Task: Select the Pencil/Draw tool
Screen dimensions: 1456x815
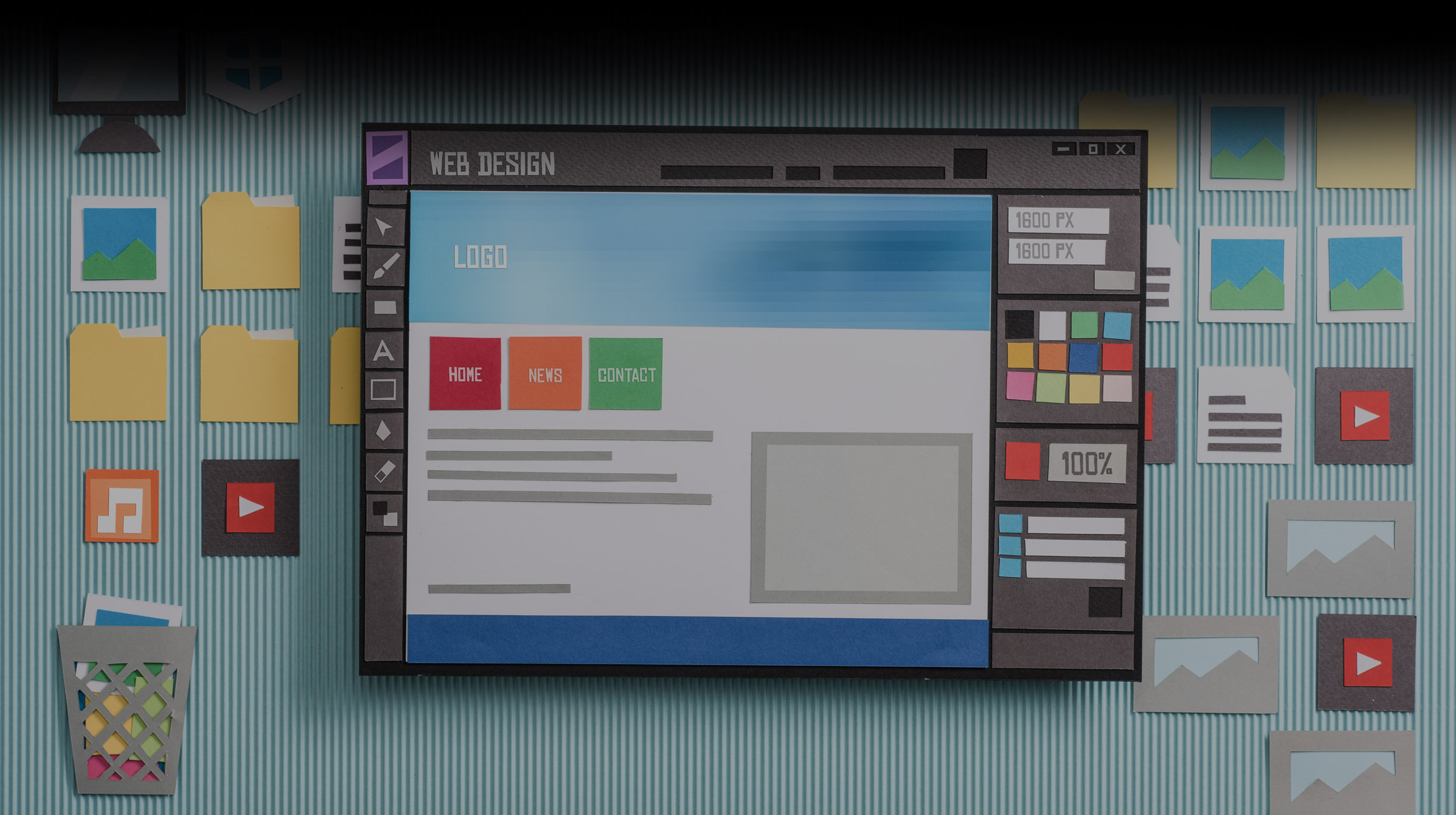Action: (389, 266)
